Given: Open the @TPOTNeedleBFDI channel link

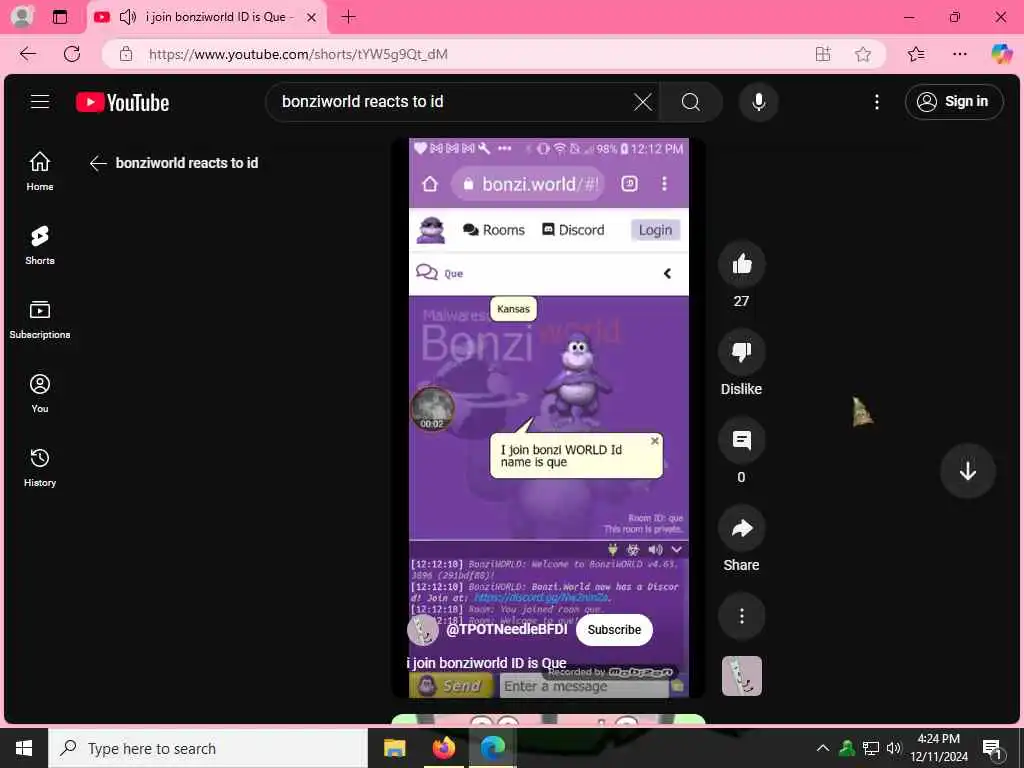Looking at the screenshot, I should 507,630.
